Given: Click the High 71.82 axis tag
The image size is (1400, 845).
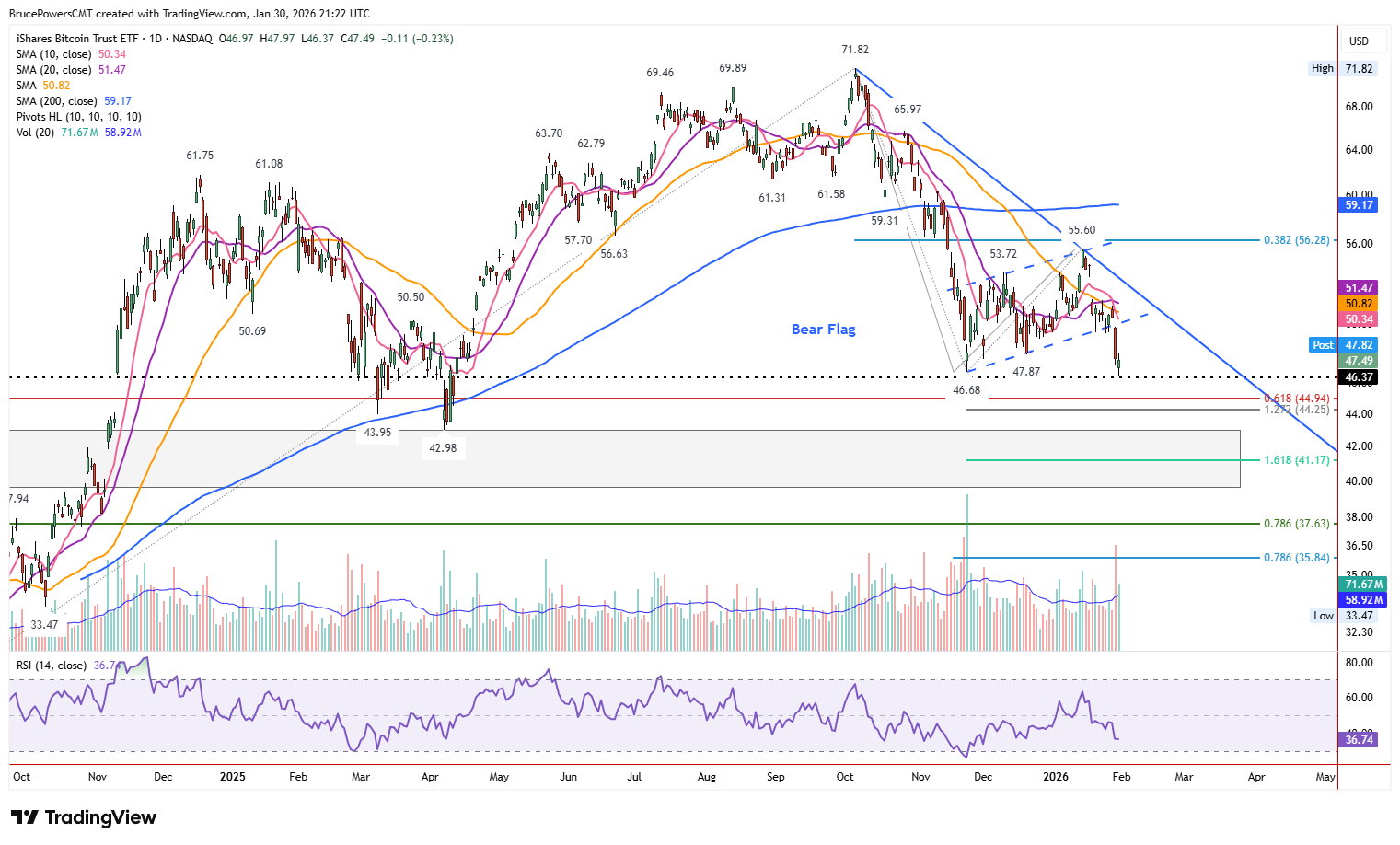Looking at the screenshot, I should pos(1343,68).
